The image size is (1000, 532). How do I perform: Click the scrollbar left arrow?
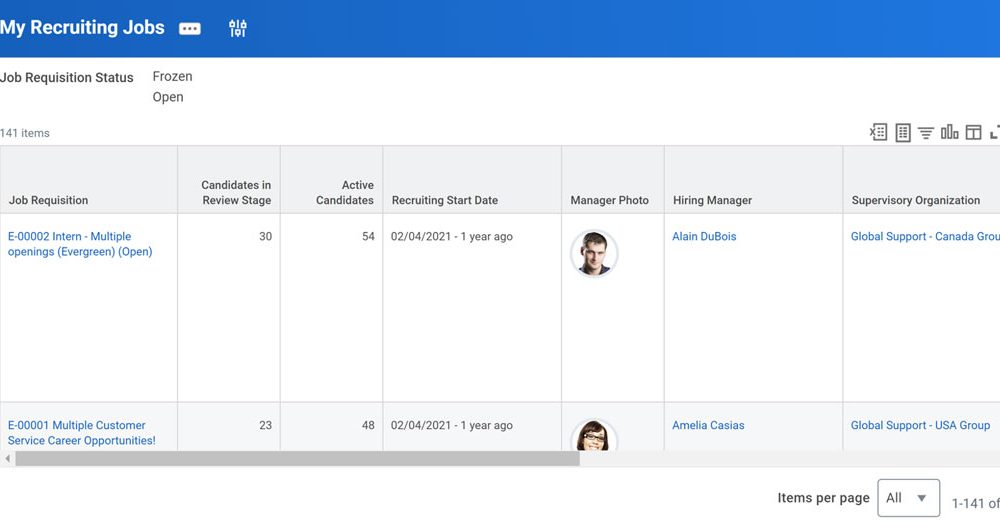[x=8, y=459]
